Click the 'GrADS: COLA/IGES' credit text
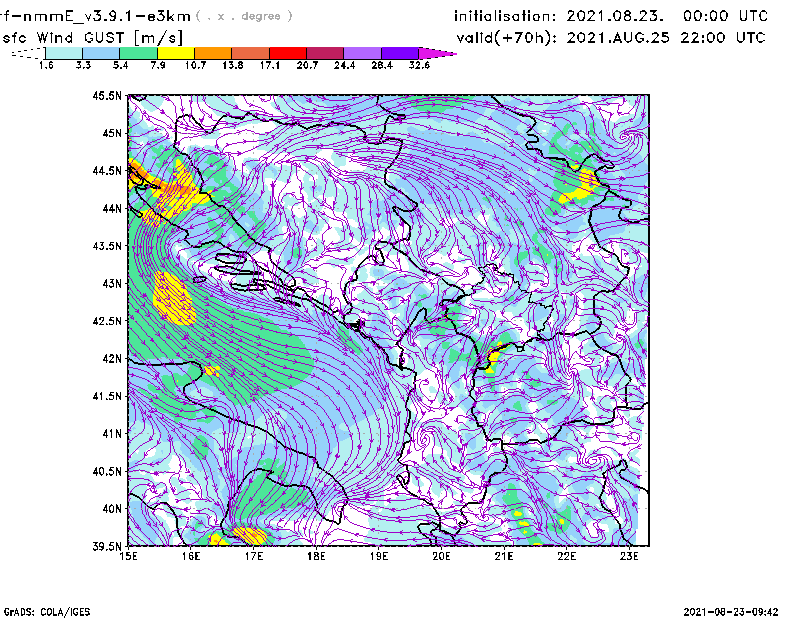Image resolution: width=800 pixels, height=618 pixels. [46, 612]
